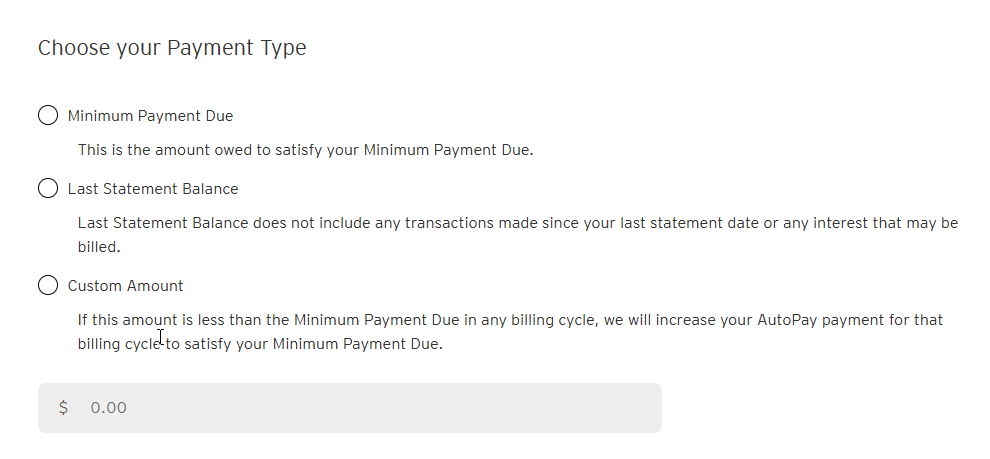Click the dollar sign in amount field

(x=64, y=408)
